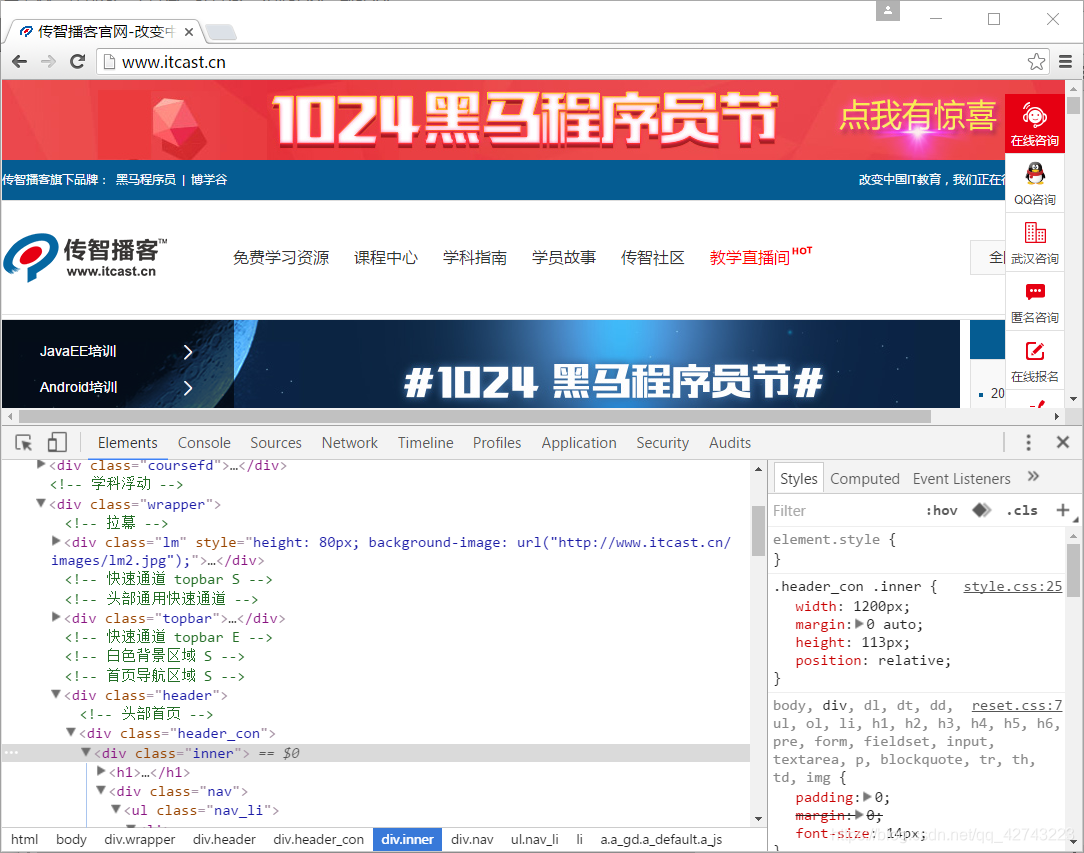Select ul.nav_li in the breadcrumb
This screenshot has width=1084, height=853.
534,839
